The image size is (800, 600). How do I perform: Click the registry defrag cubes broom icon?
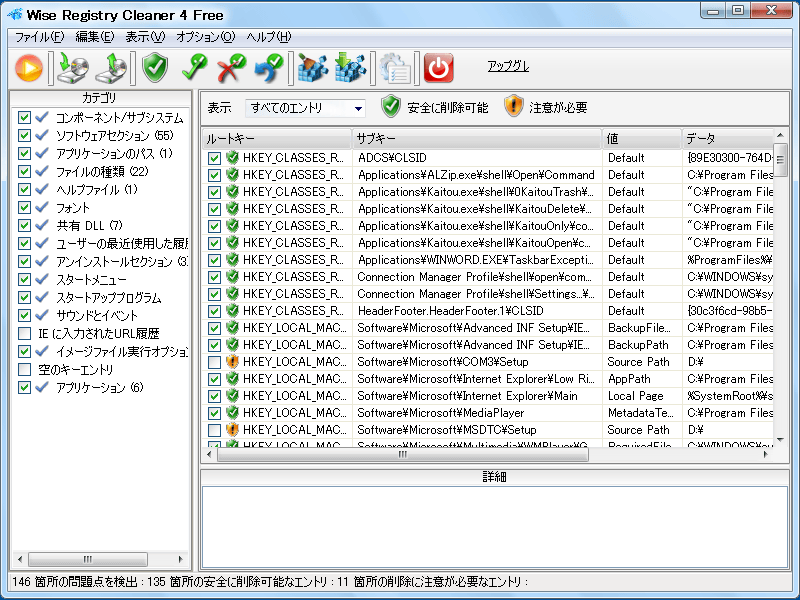[312, 67]
